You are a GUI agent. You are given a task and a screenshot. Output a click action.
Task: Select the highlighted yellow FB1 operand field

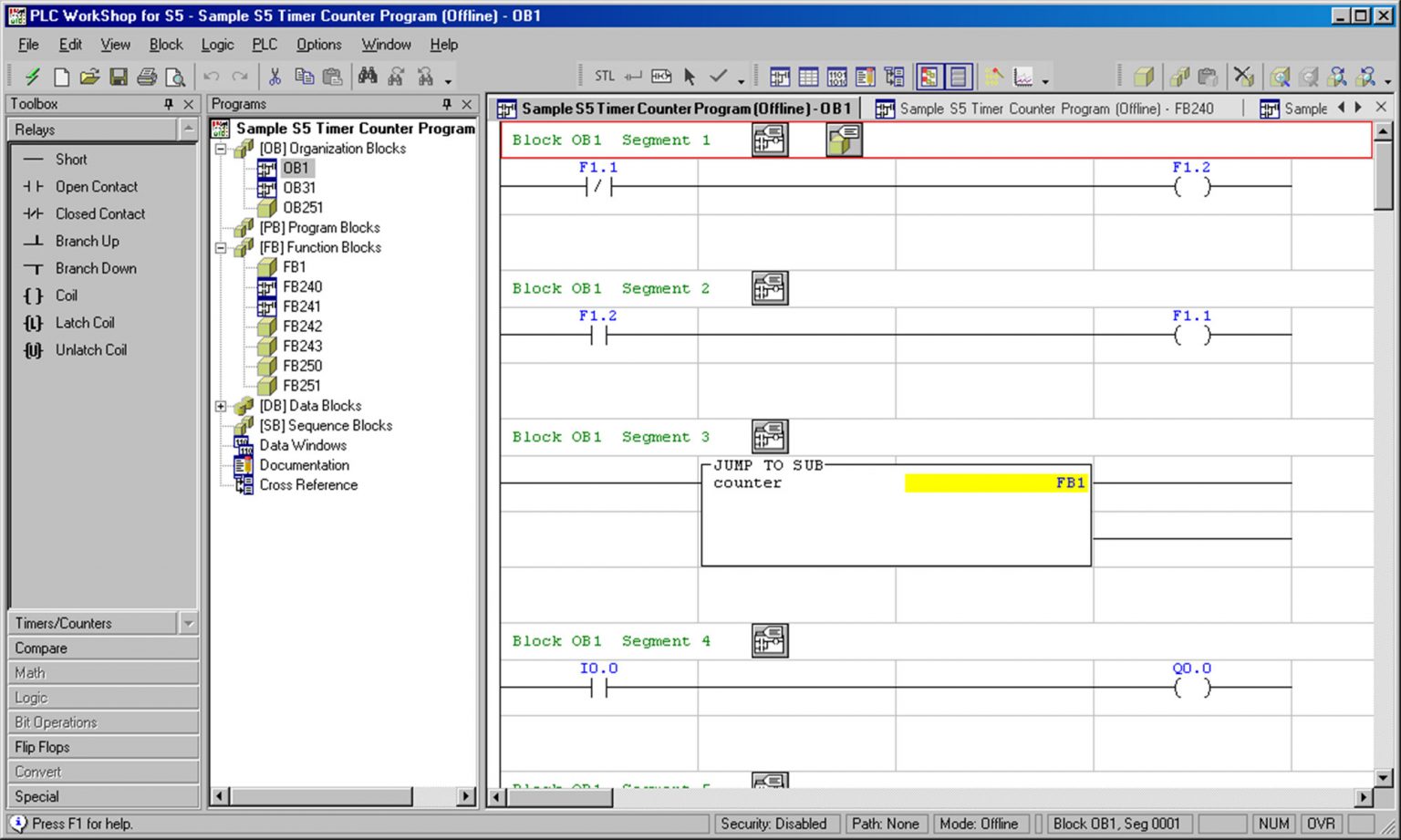click(994, 482)
